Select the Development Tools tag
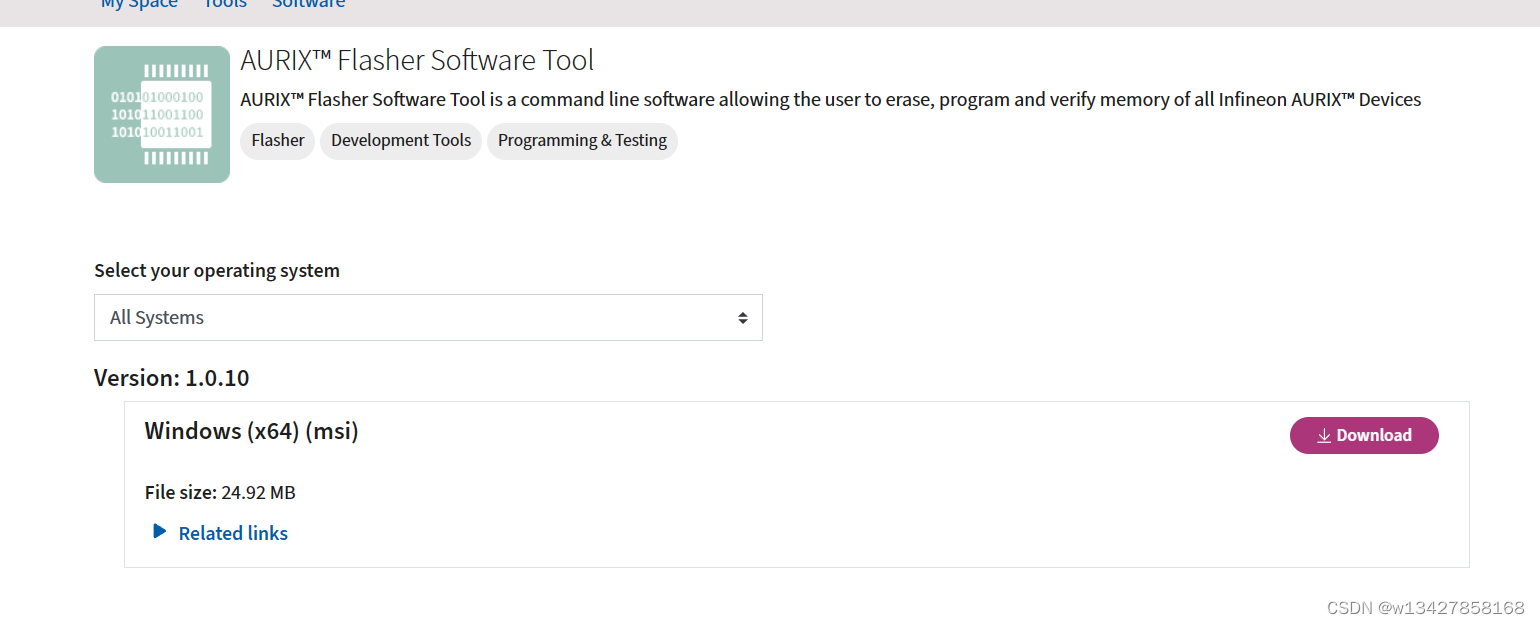Image resolution: width=1540 pixels, height=624 pixels. (x=401, y=141)
